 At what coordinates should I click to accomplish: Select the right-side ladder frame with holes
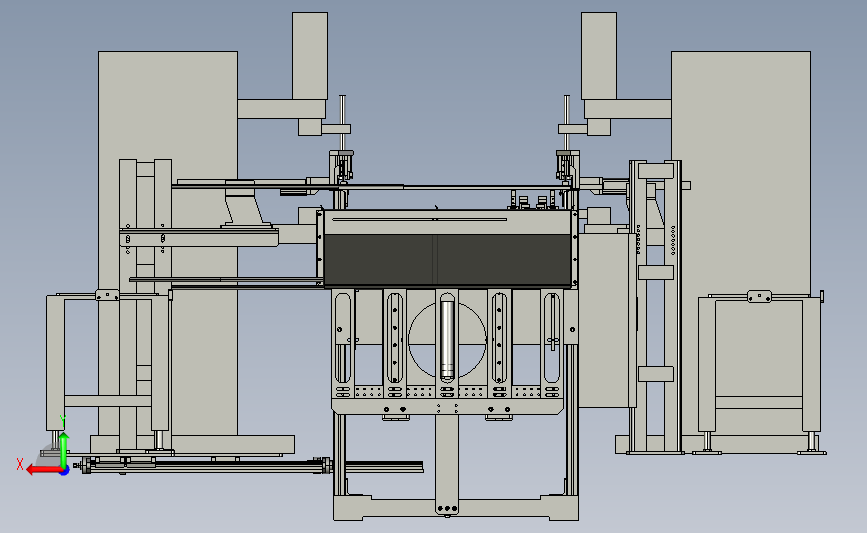(655, 307)
